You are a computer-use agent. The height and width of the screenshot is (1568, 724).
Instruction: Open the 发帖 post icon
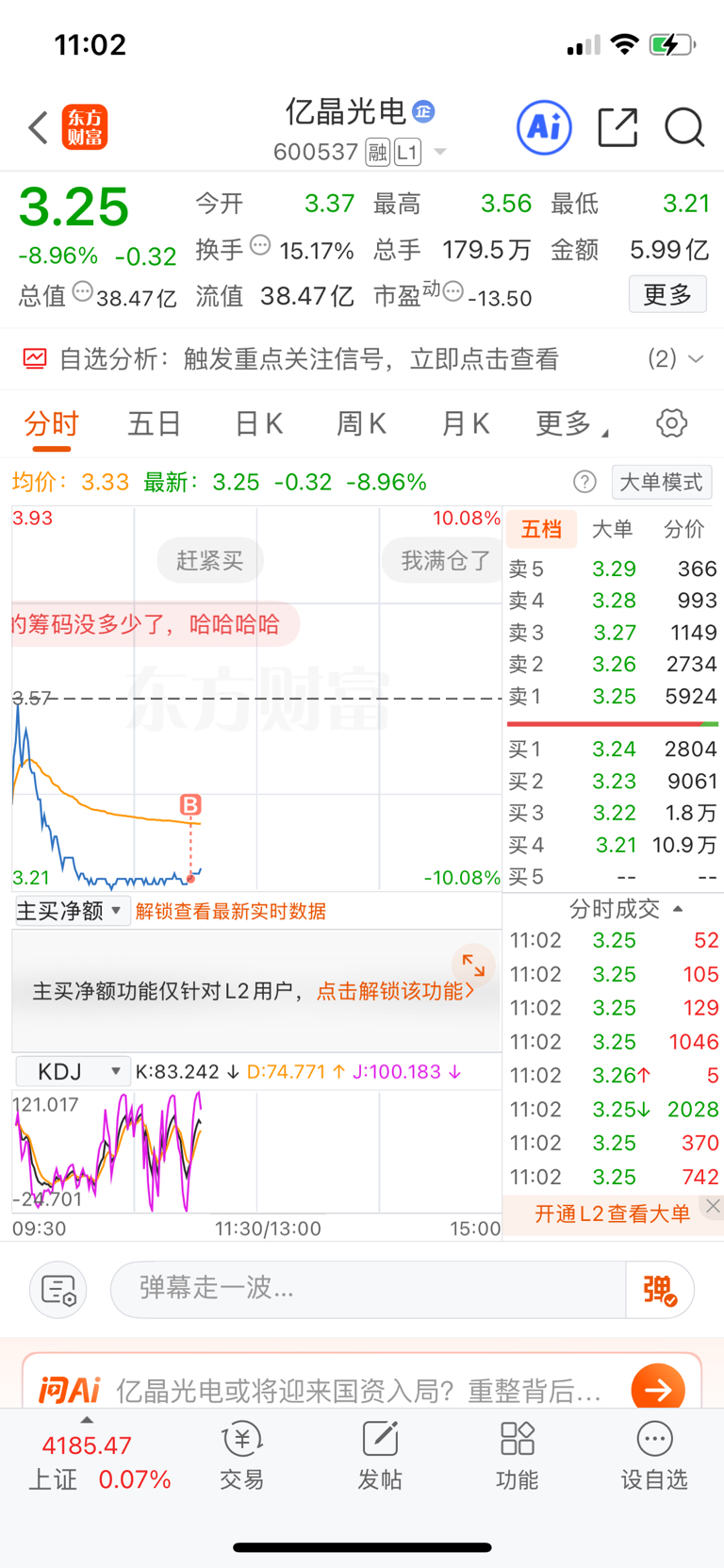380,1456
